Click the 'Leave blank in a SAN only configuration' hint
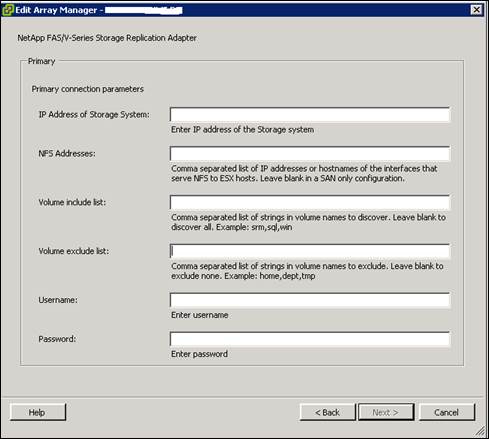This screenshot has width=489, height=439. click(332, 179)
